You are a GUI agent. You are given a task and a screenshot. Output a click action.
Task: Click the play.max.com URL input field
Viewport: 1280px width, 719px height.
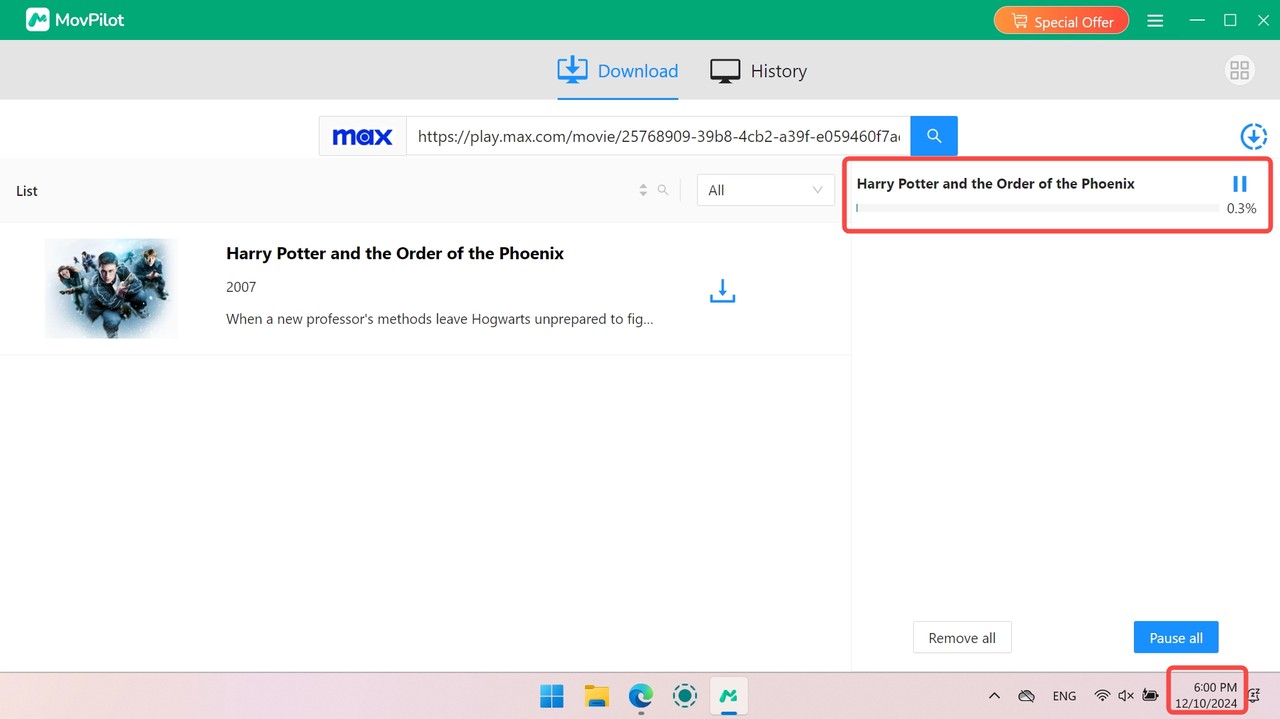pos(658,136)
